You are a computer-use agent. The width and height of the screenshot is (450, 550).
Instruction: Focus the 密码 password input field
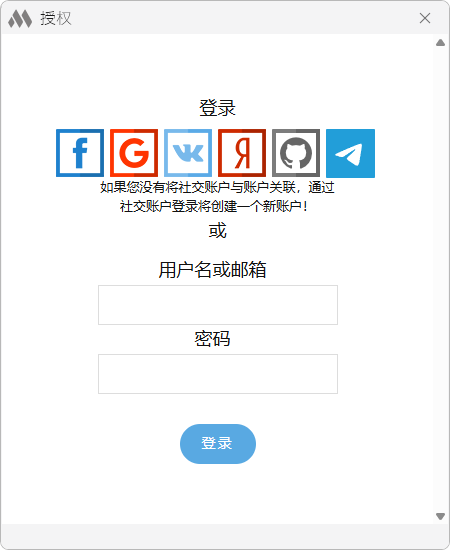(218, 374)
